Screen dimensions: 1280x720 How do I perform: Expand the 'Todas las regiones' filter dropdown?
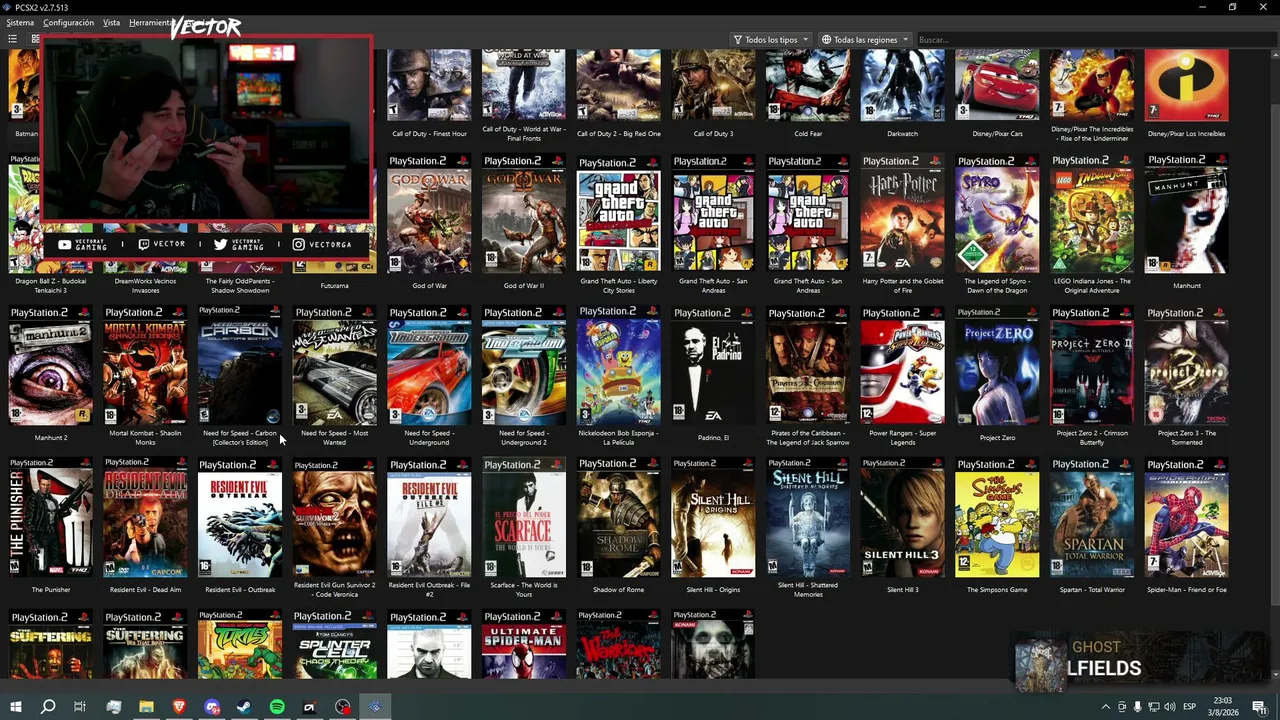(865, 40)
